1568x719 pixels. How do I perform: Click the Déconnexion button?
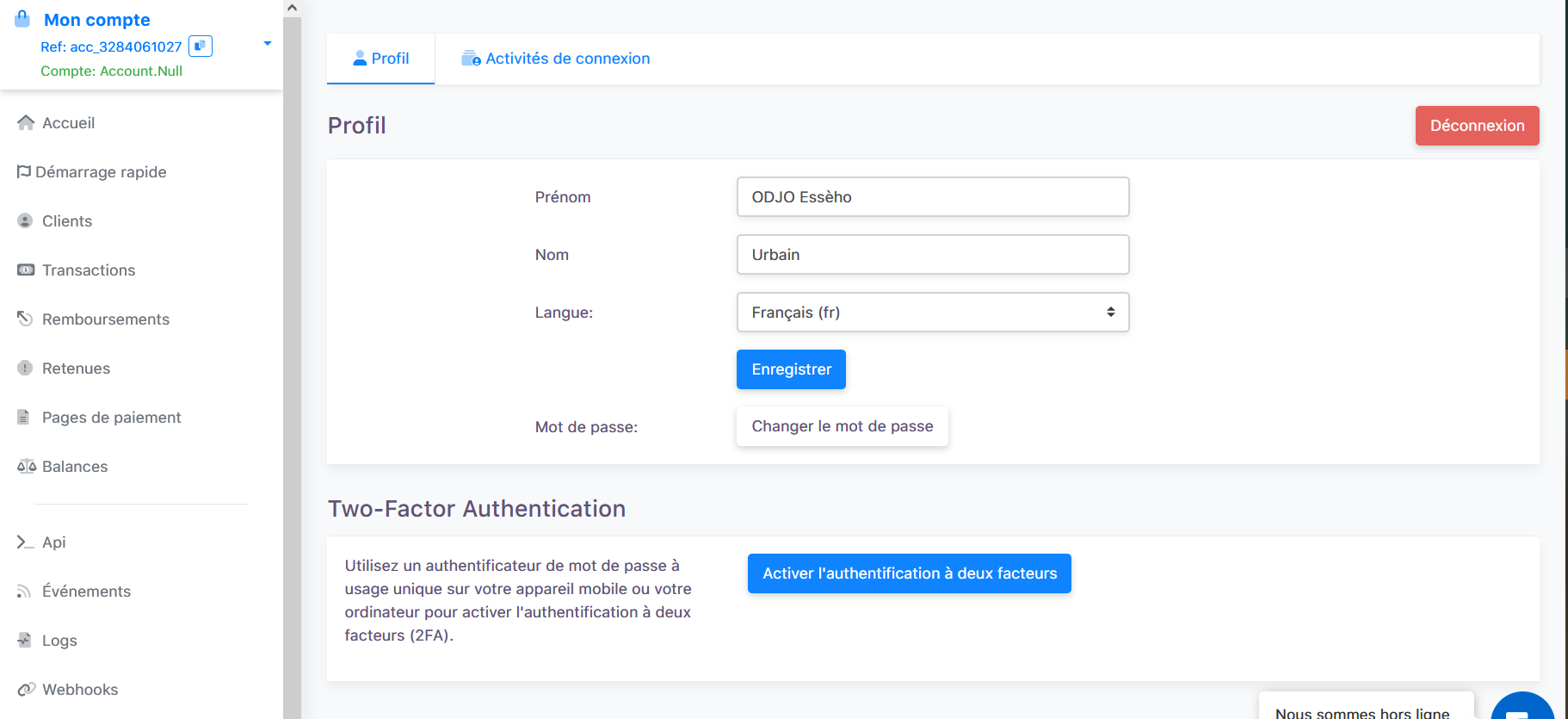[1477, 126]
